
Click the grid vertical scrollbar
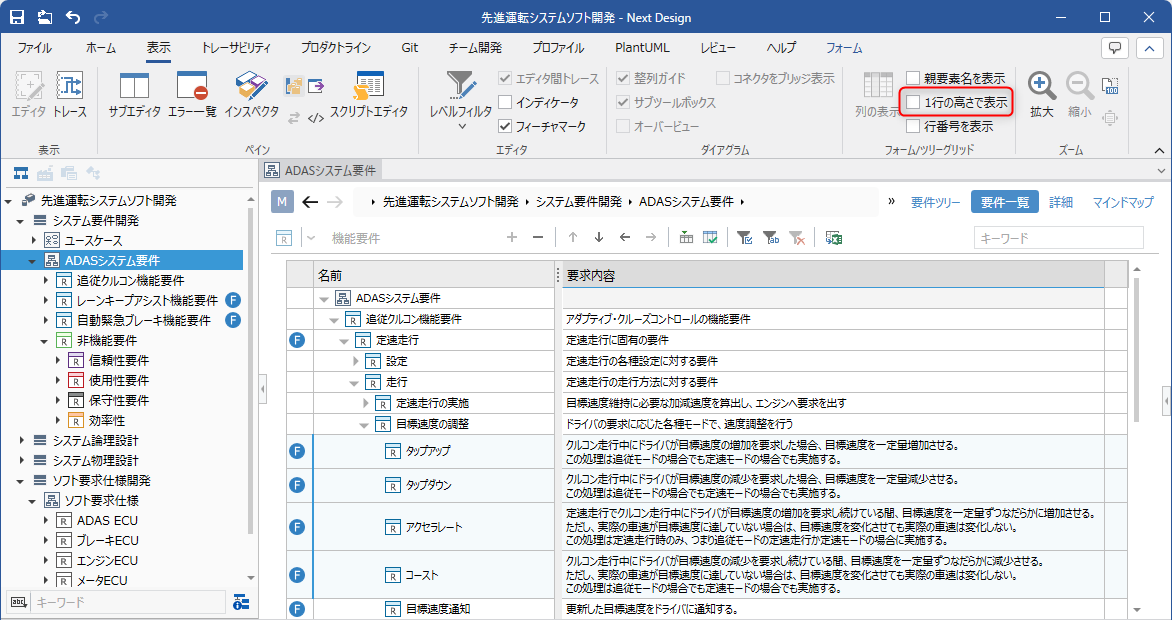point(1137,352)
